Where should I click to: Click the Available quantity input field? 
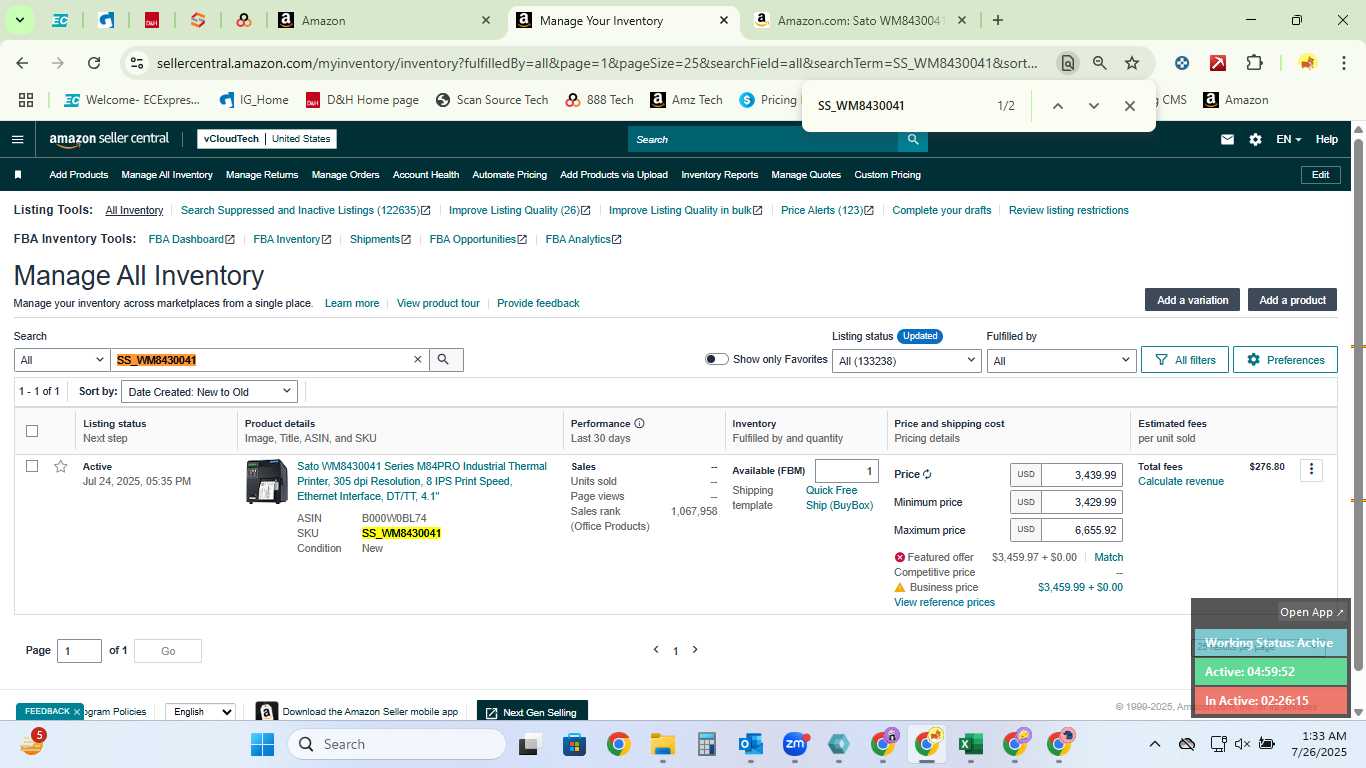pos(846,471)
